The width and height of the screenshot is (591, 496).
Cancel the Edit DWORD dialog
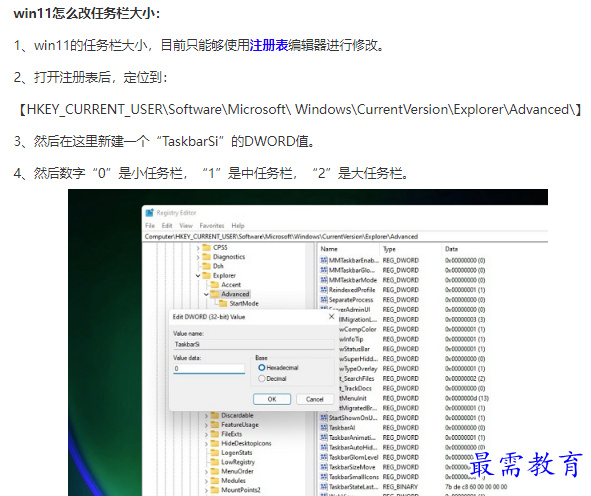pos(315,399)
